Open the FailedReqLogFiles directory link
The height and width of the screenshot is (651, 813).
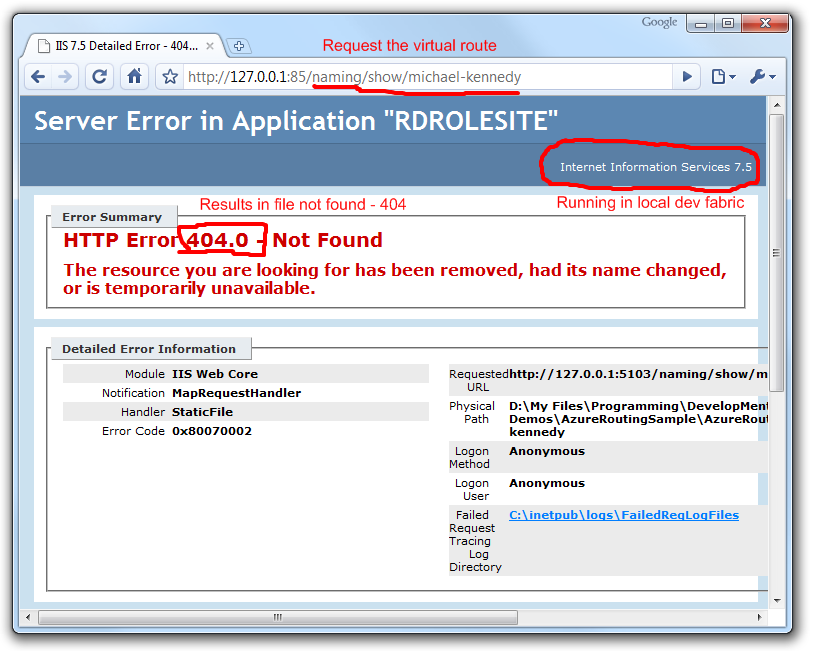623,515
